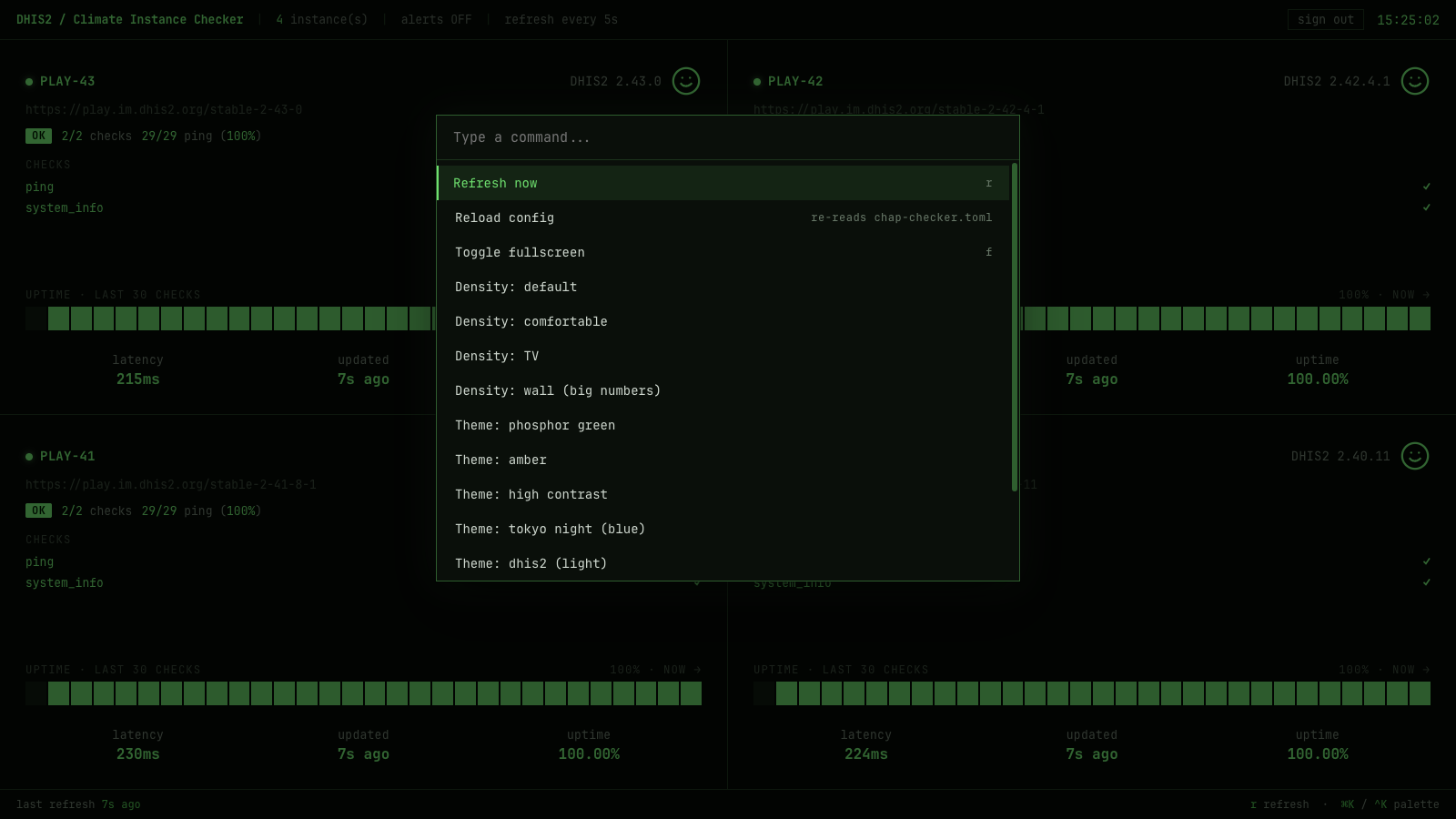This screenshot has height=819, width=1456.
Task: Apply Theme: tokyo night (blue)
Action: pyautogui.click(x=723, y=529)
